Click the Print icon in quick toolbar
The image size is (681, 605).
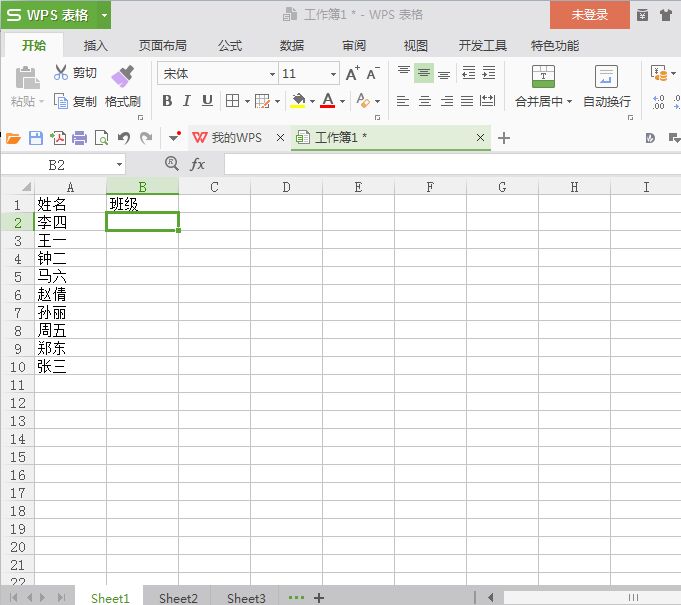pos(79,138)
